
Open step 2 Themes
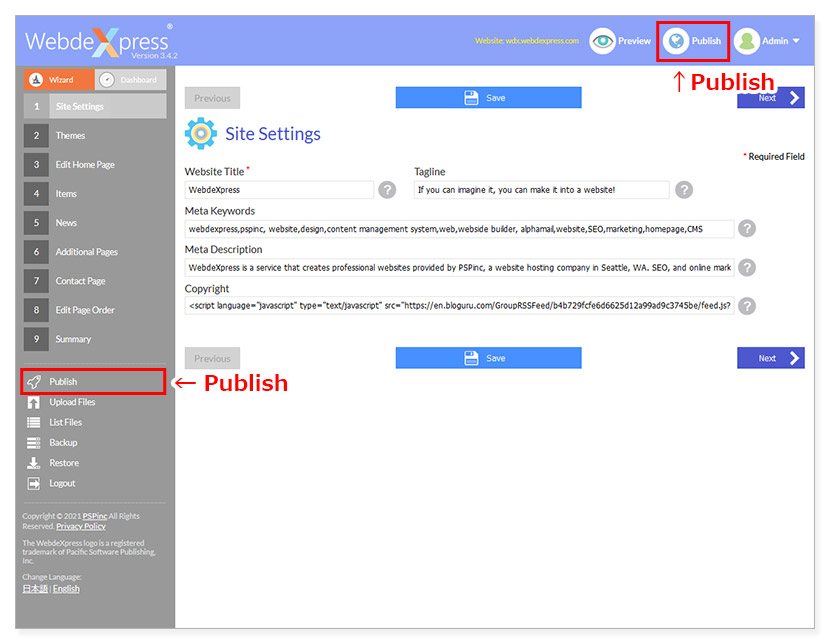point(95,135)
